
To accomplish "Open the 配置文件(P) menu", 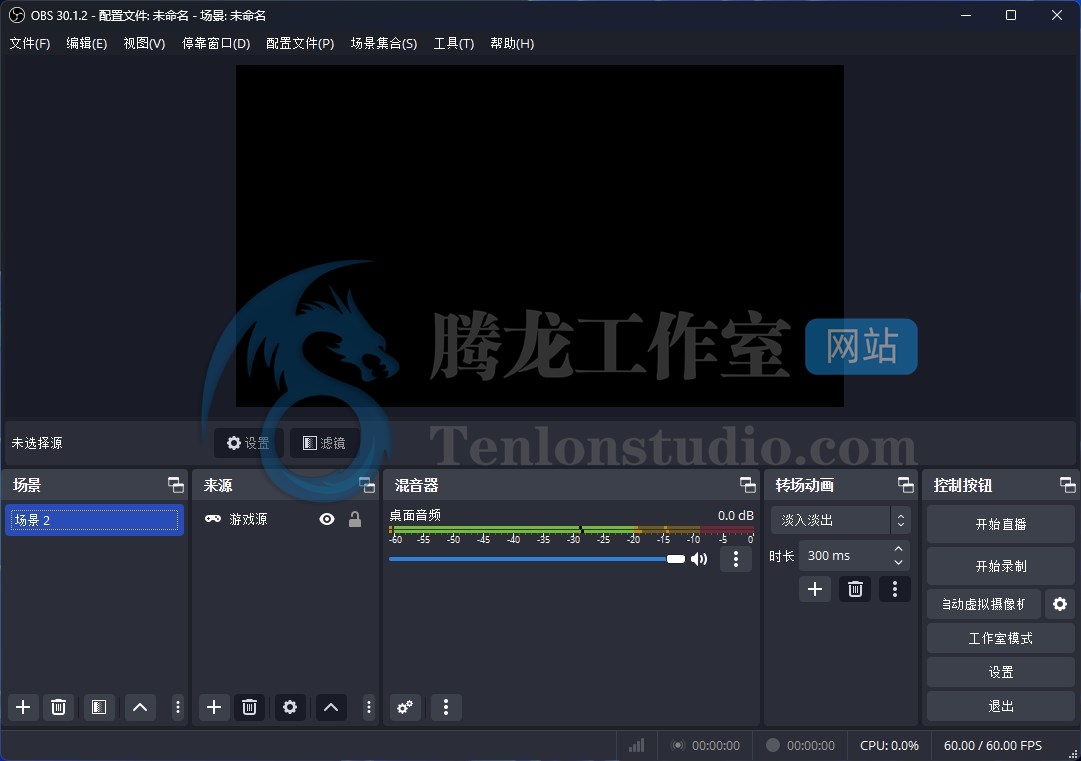I will (300, 43).
